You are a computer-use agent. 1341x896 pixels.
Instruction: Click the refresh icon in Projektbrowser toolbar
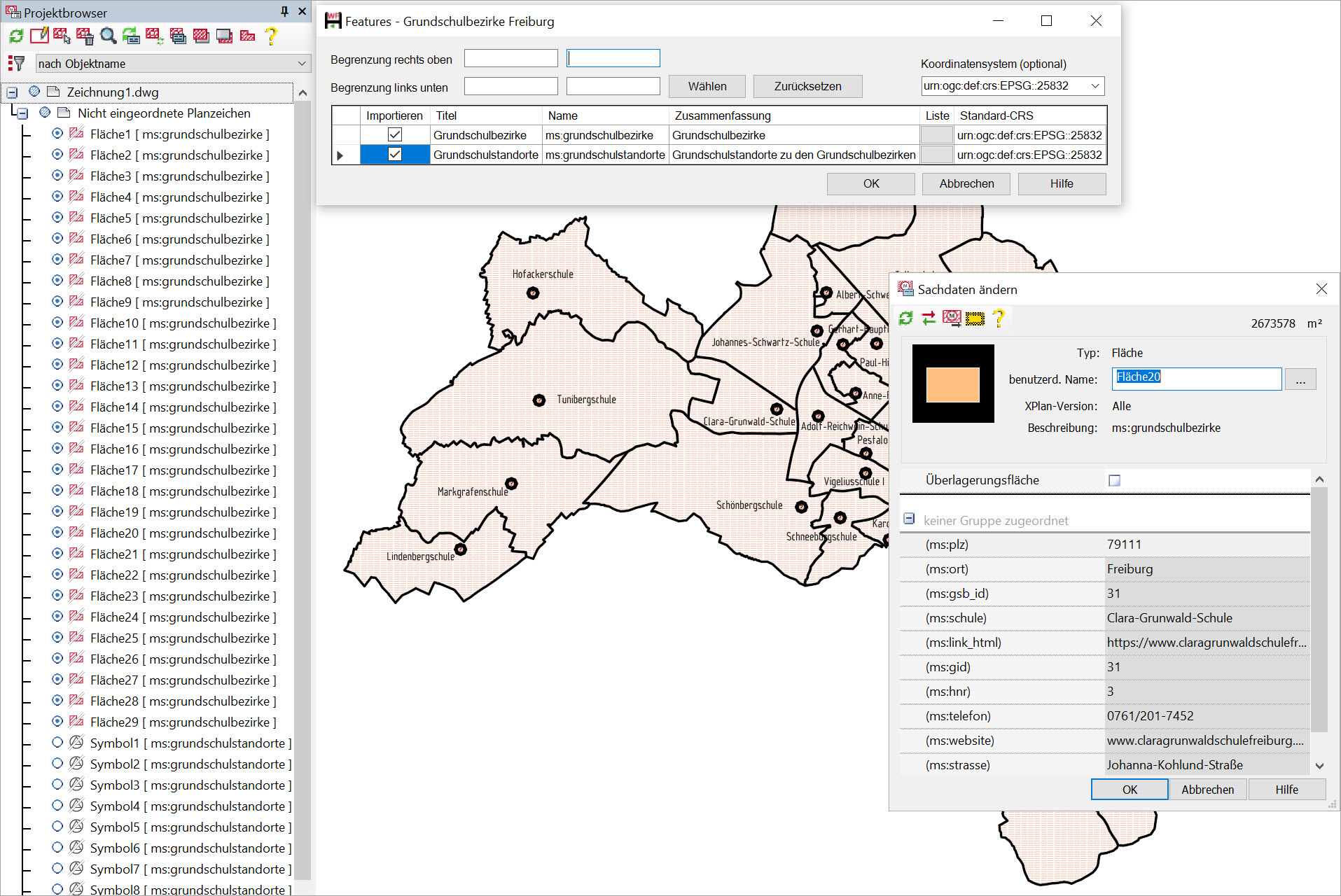[x=16, y=36]
